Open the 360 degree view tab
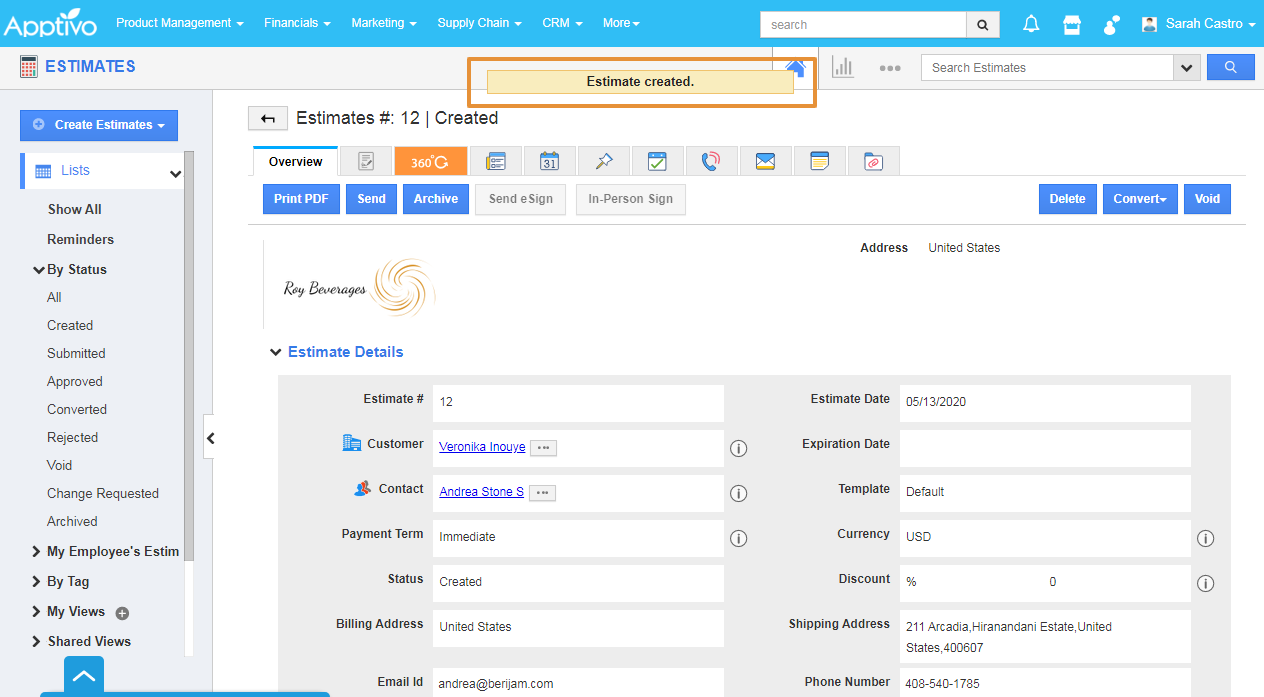 coord(430,161)
